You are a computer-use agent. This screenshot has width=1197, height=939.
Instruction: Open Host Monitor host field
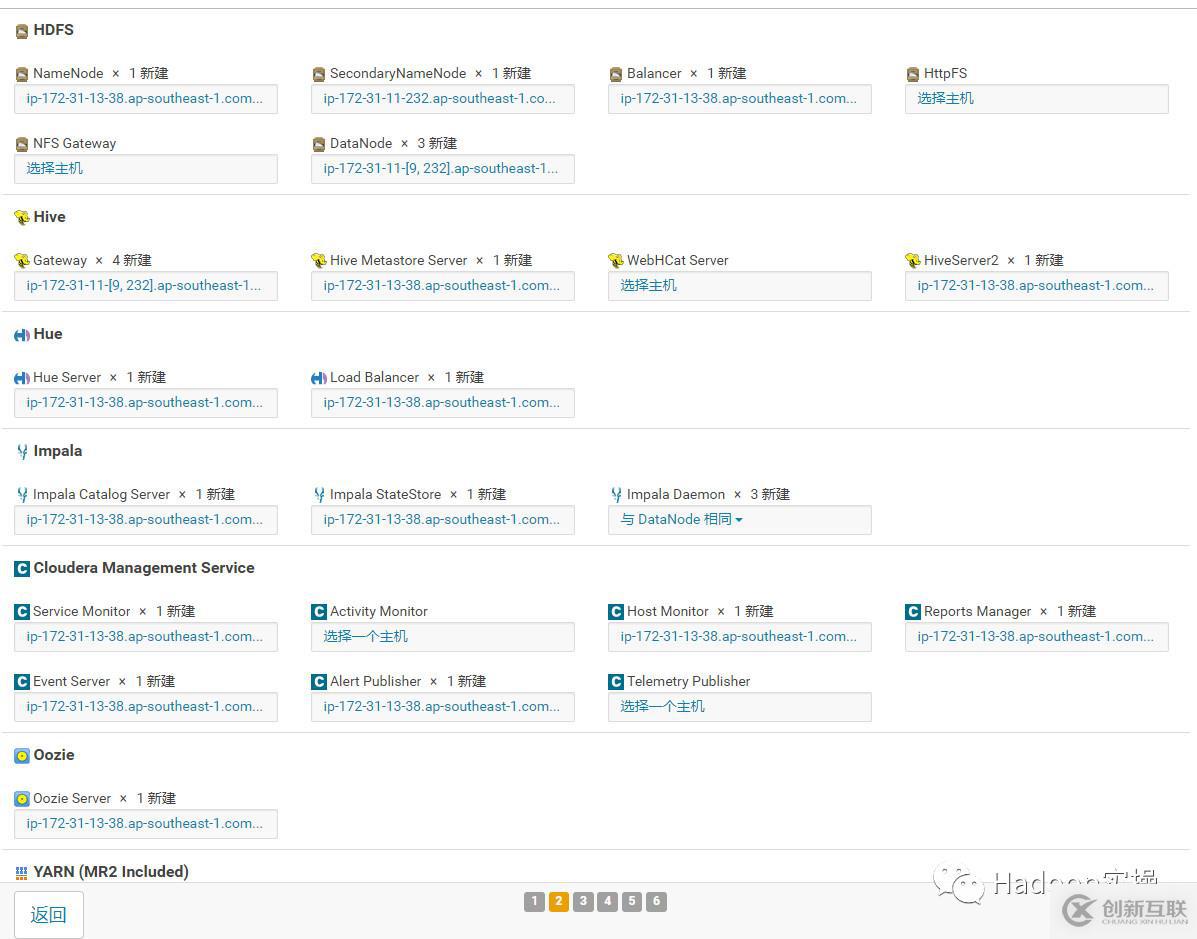[740, 637]
